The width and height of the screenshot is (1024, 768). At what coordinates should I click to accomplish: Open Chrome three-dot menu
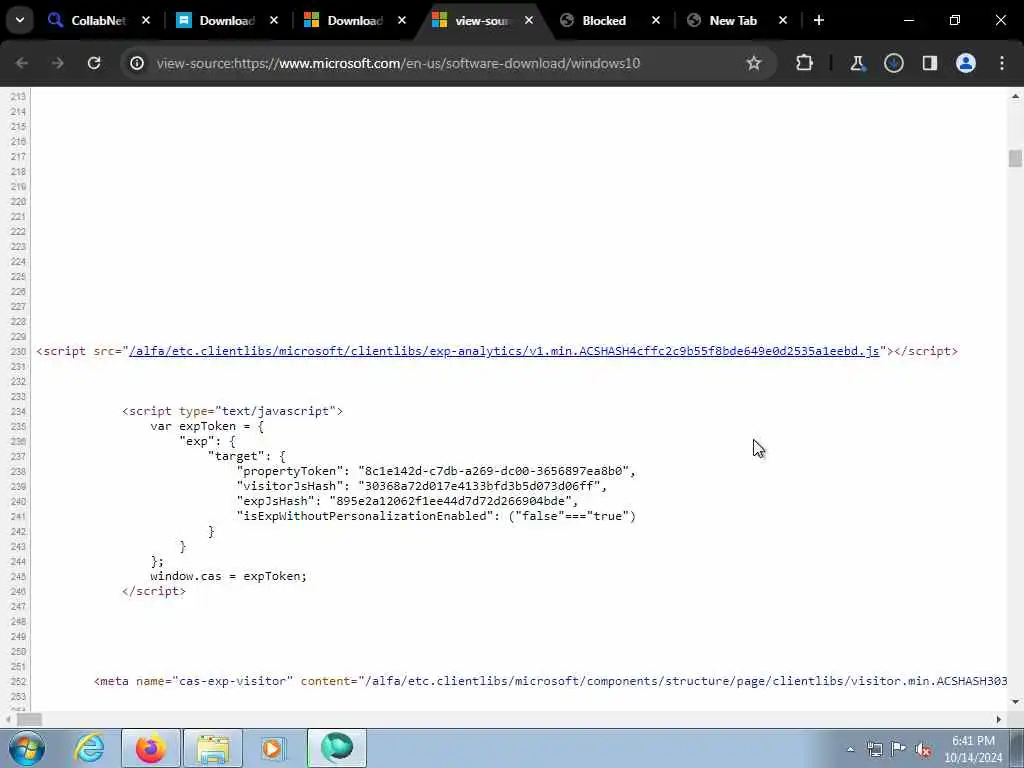coord(1002,63)
